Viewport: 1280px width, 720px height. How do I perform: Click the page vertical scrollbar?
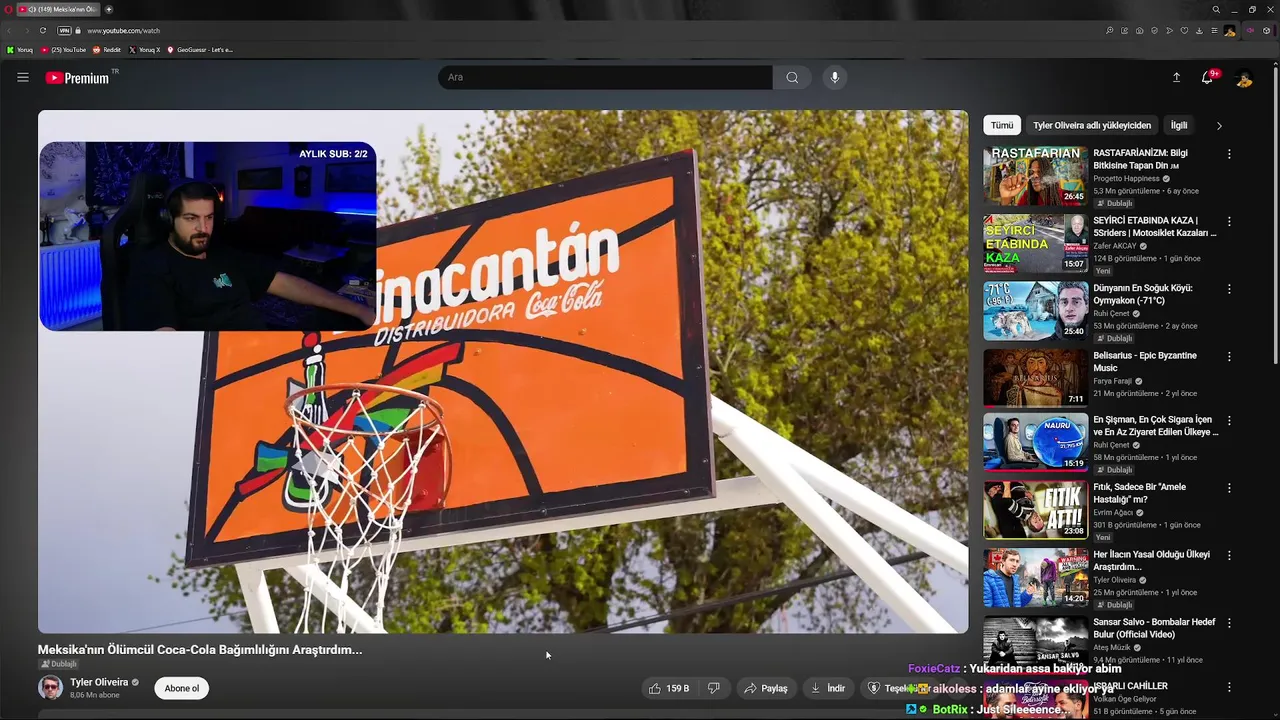tap(1276, 215)
